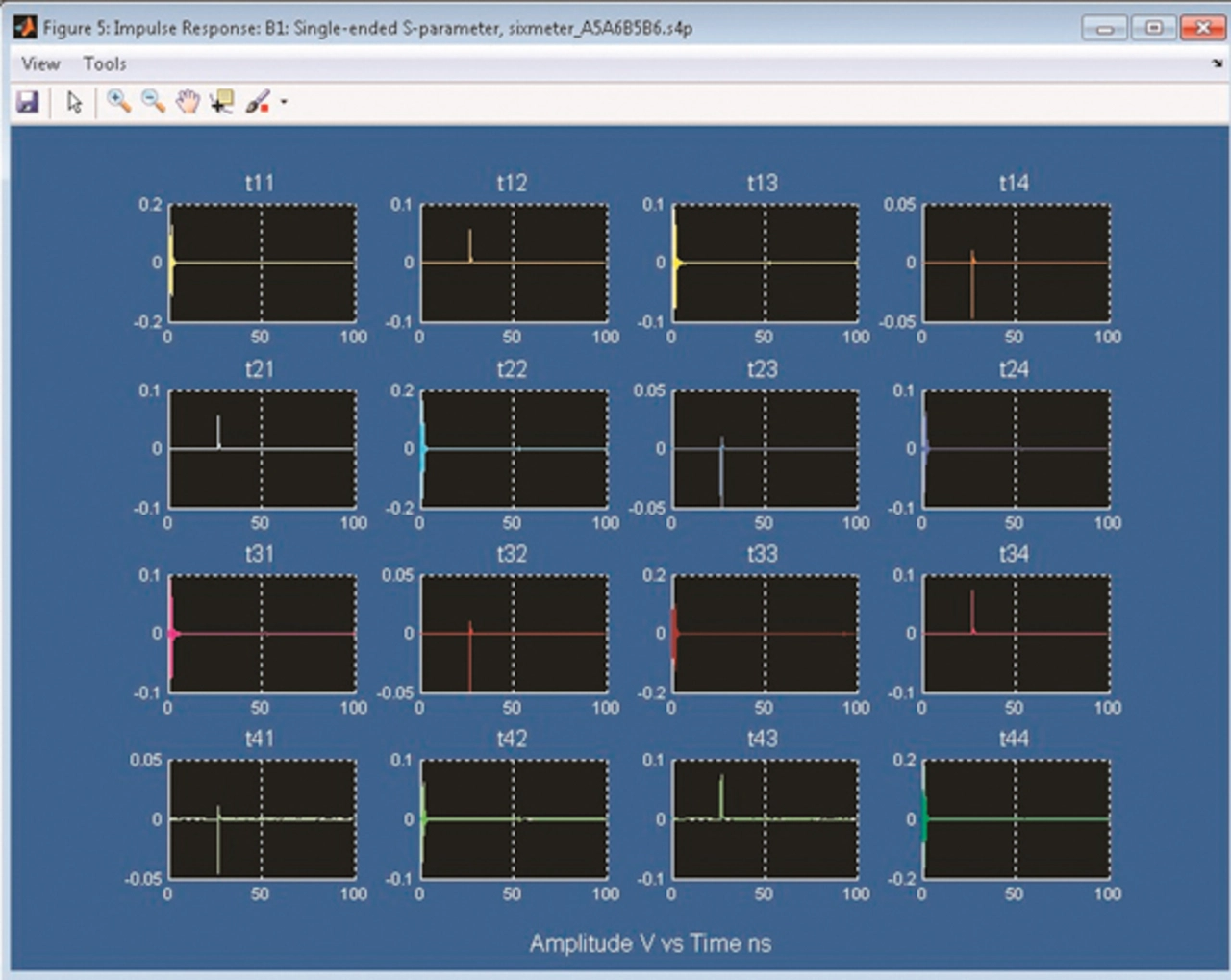Activate the Zoom Out tool
The width and height of the screenshot is (1231, 980).
pyautogui.click(x=153, y=101)
